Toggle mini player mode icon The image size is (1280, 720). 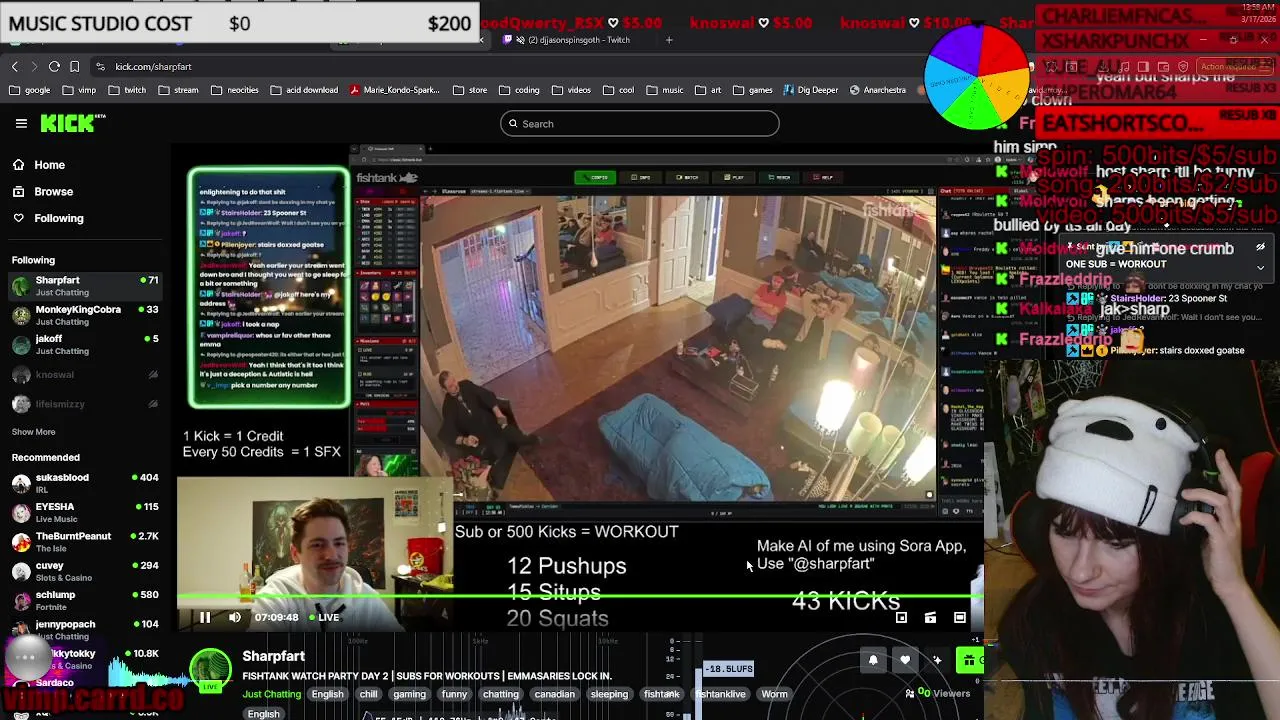[901, 617]
